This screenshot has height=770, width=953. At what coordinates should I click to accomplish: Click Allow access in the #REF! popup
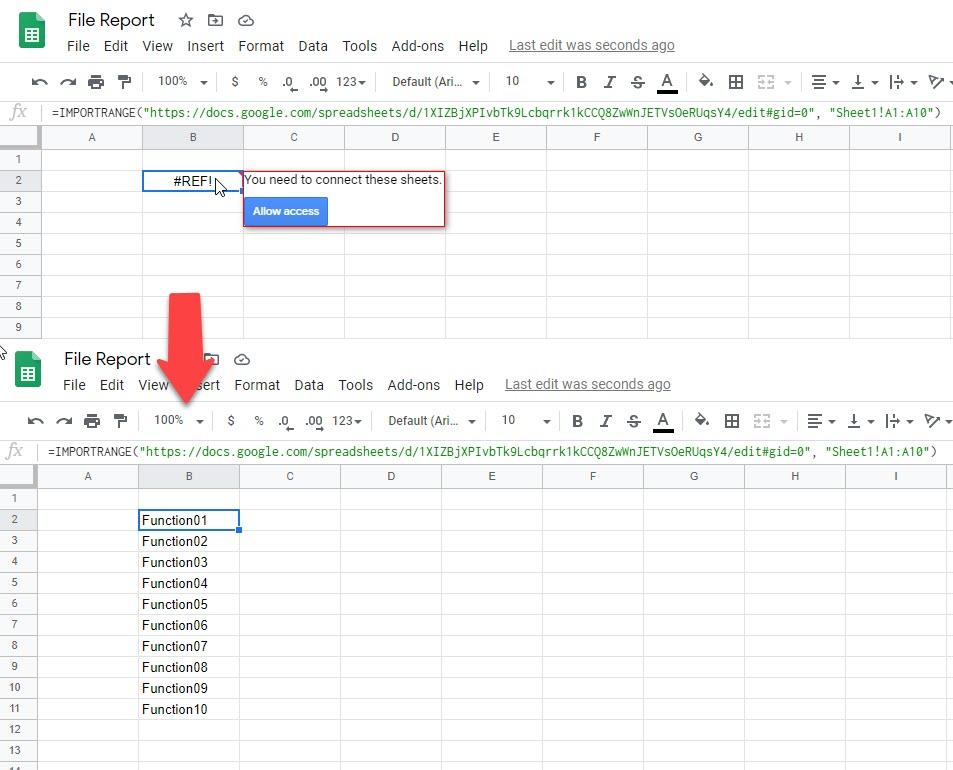pos(286,211)
